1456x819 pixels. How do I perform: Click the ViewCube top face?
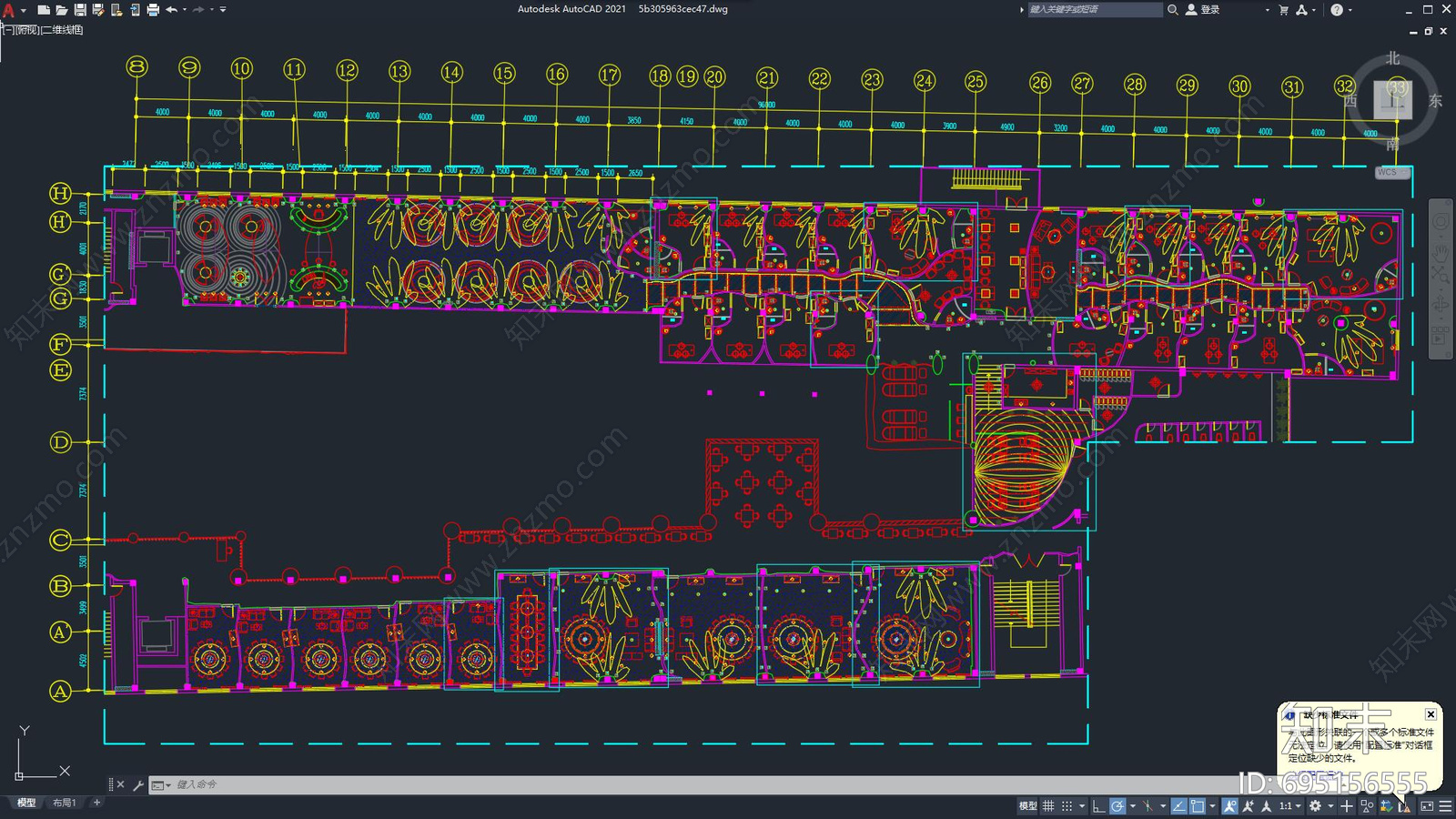click(x=1392, y=98)
